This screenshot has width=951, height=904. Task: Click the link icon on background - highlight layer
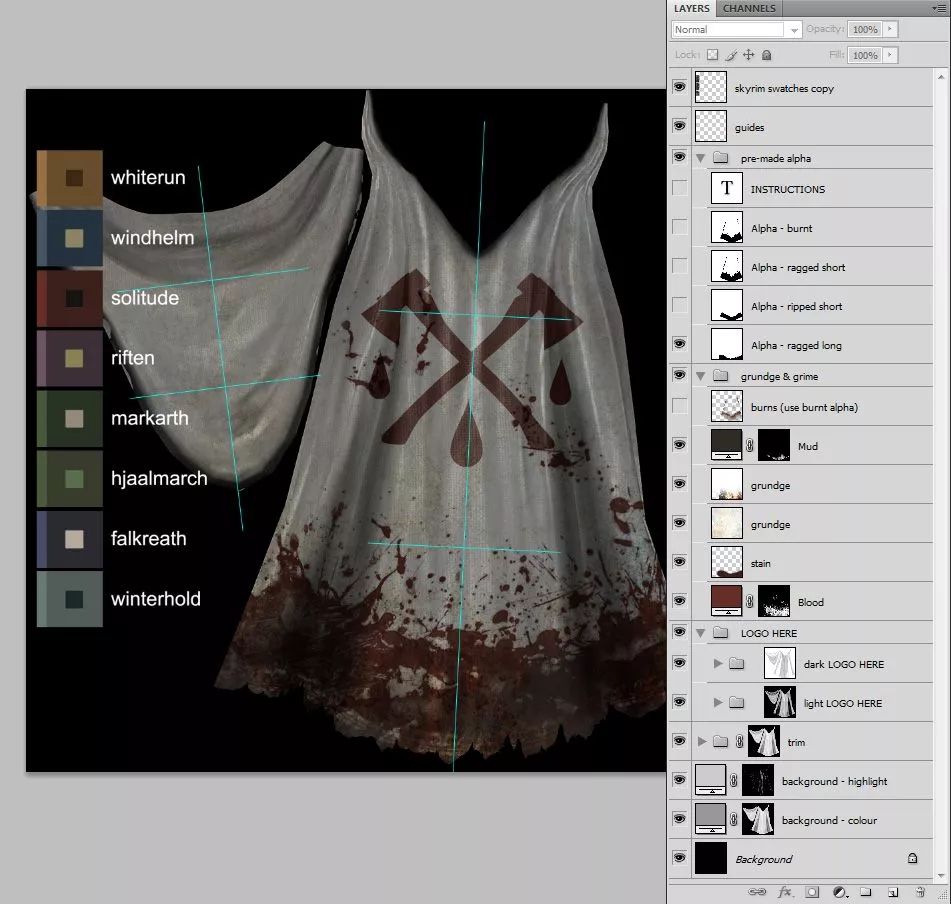pos(734,780)
